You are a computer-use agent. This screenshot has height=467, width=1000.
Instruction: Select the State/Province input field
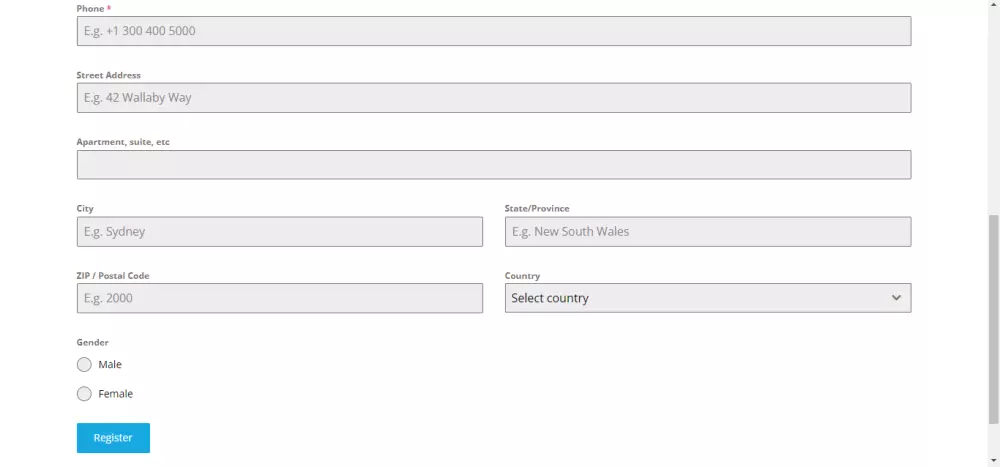707,232
